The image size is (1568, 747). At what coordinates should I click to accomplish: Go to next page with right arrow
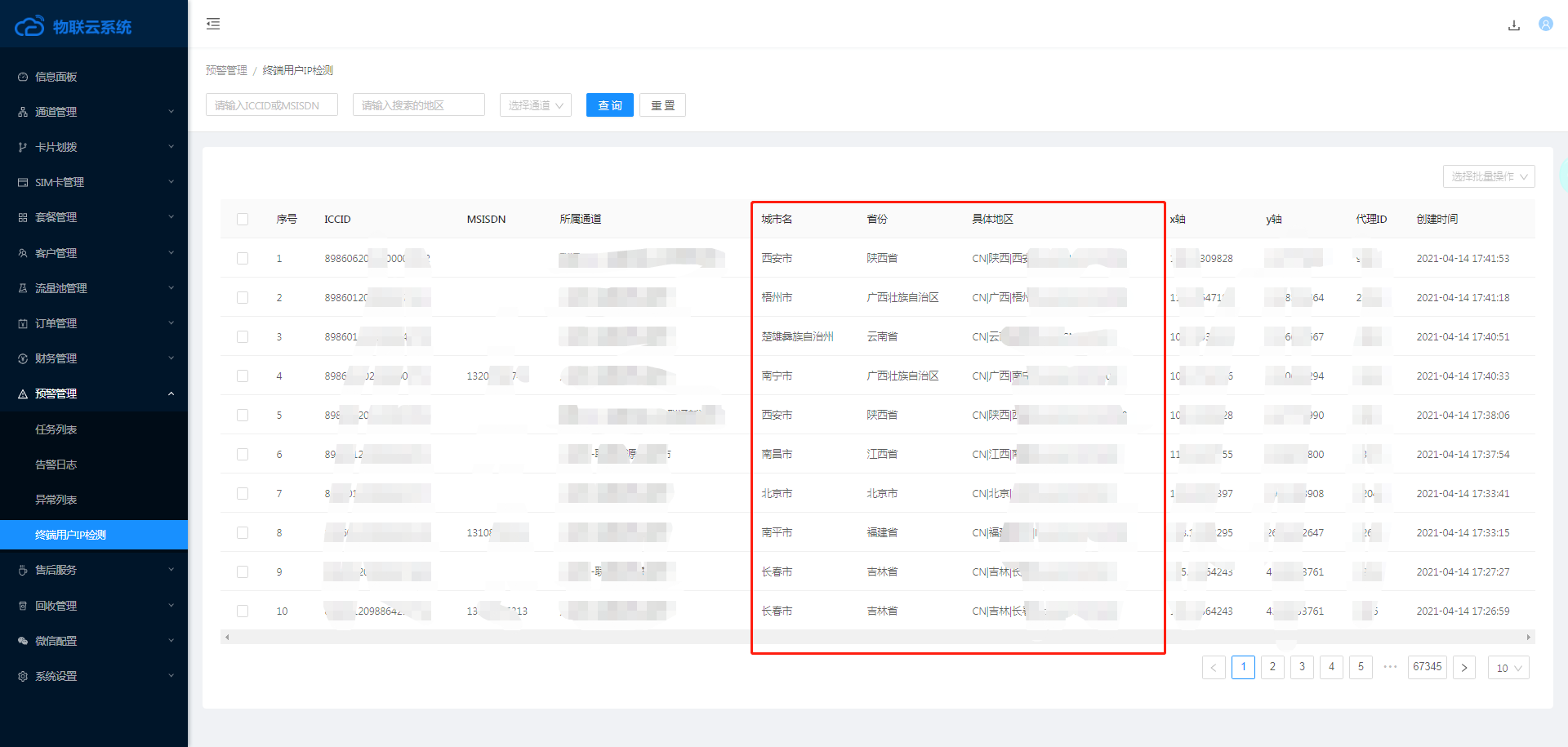pos(1464,667)
